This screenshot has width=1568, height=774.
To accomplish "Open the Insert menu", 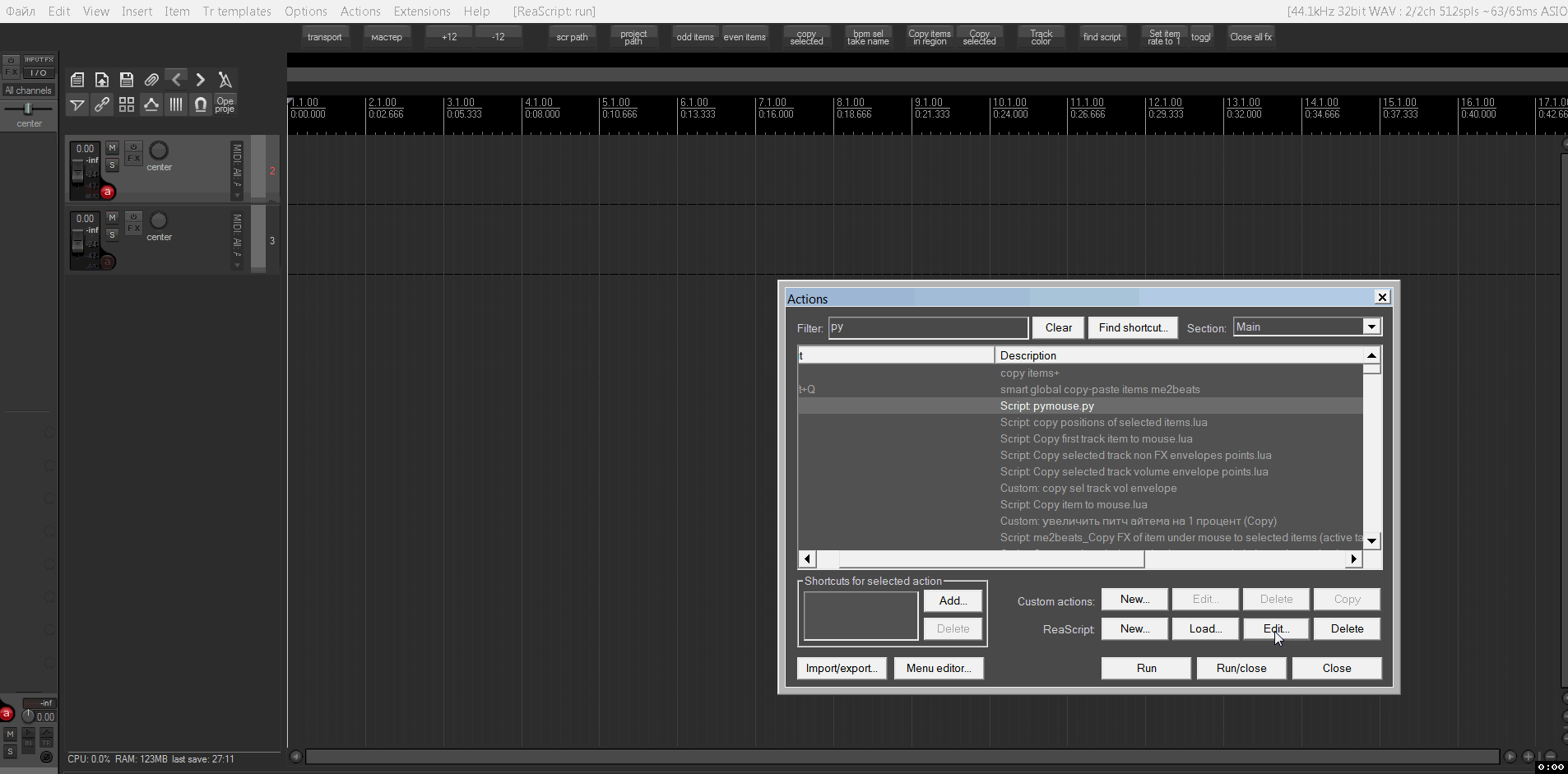I will [137, 12].
